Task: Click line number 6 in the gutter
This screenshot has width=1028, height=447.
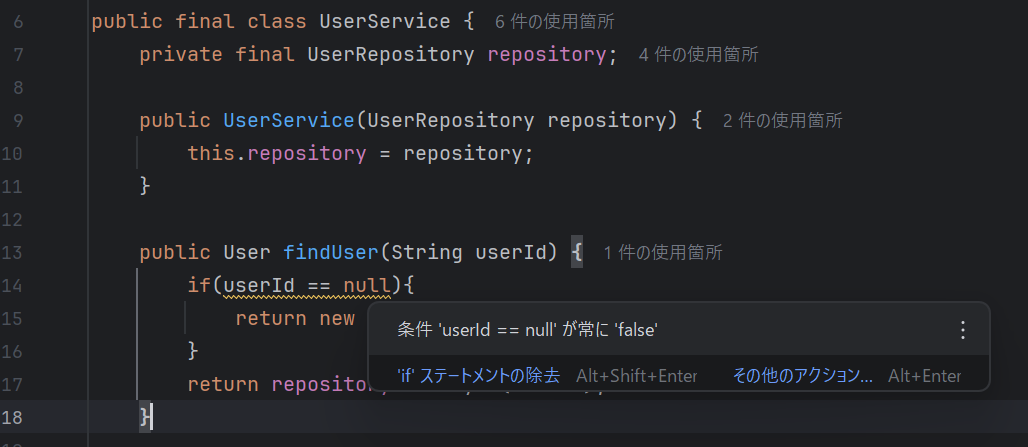Action: point(18,22)
